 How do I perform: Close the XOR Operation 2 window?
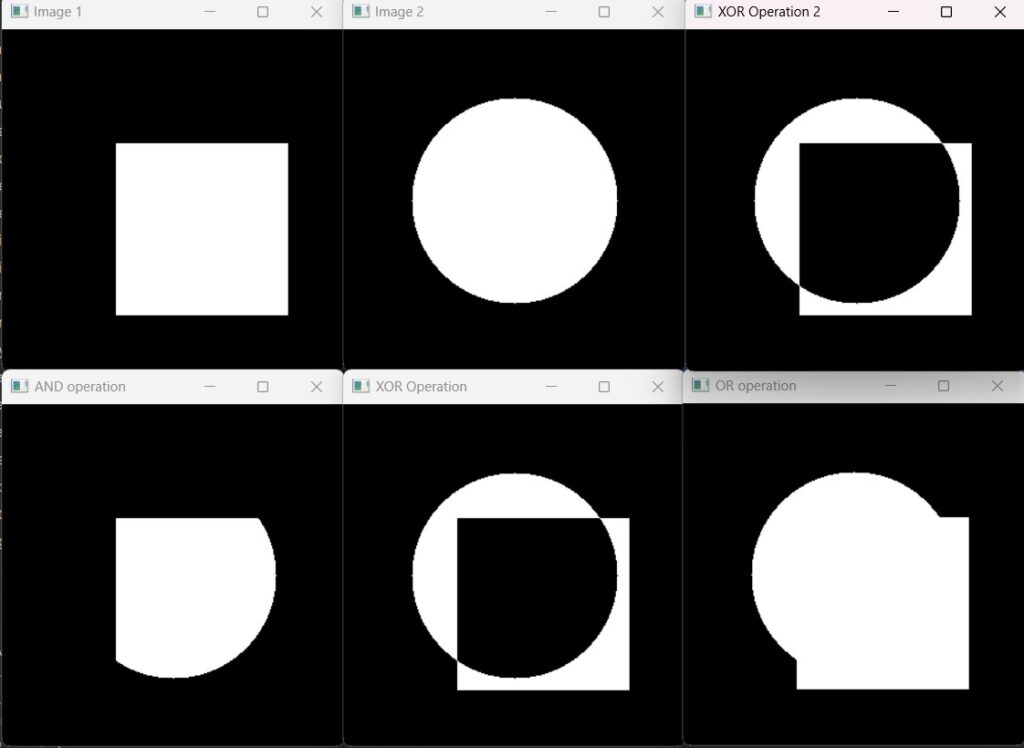(1000, 12)
